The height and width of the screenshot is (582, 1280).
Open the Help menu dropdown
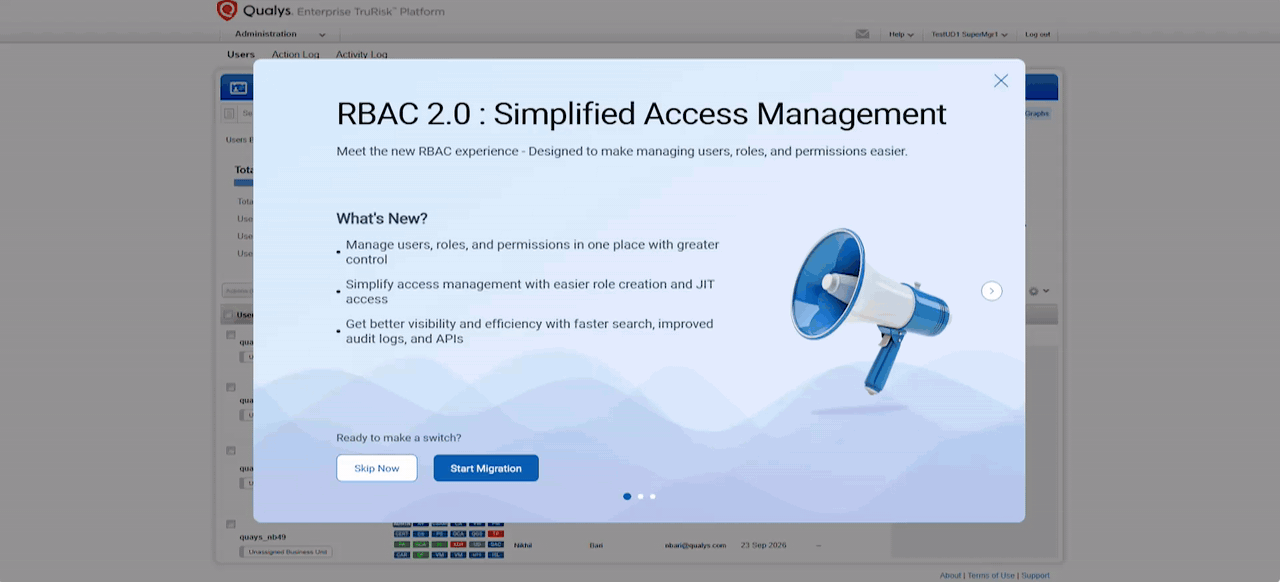(x=901, y=34)
